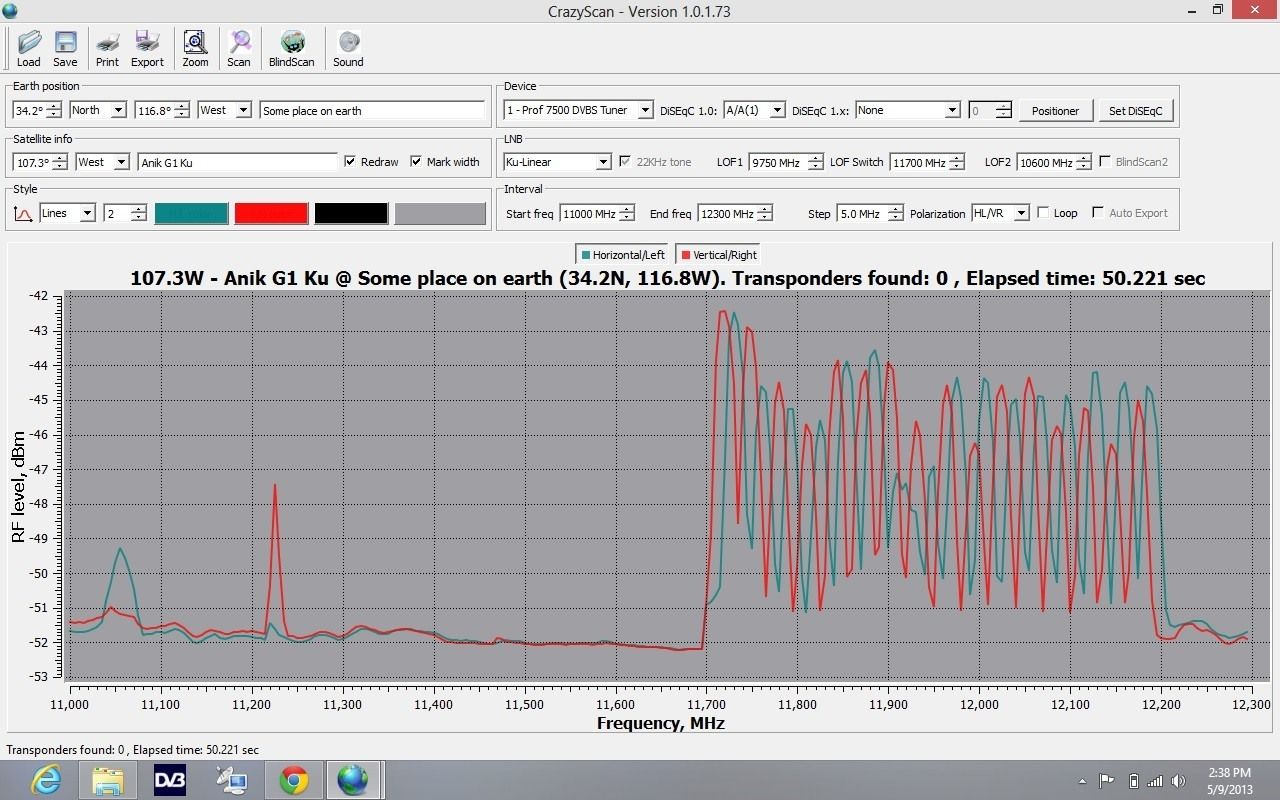Click the Load toolbar icon
Image resolution: width=1280 pixels, height=800 pixels.
tap(28, 47)
